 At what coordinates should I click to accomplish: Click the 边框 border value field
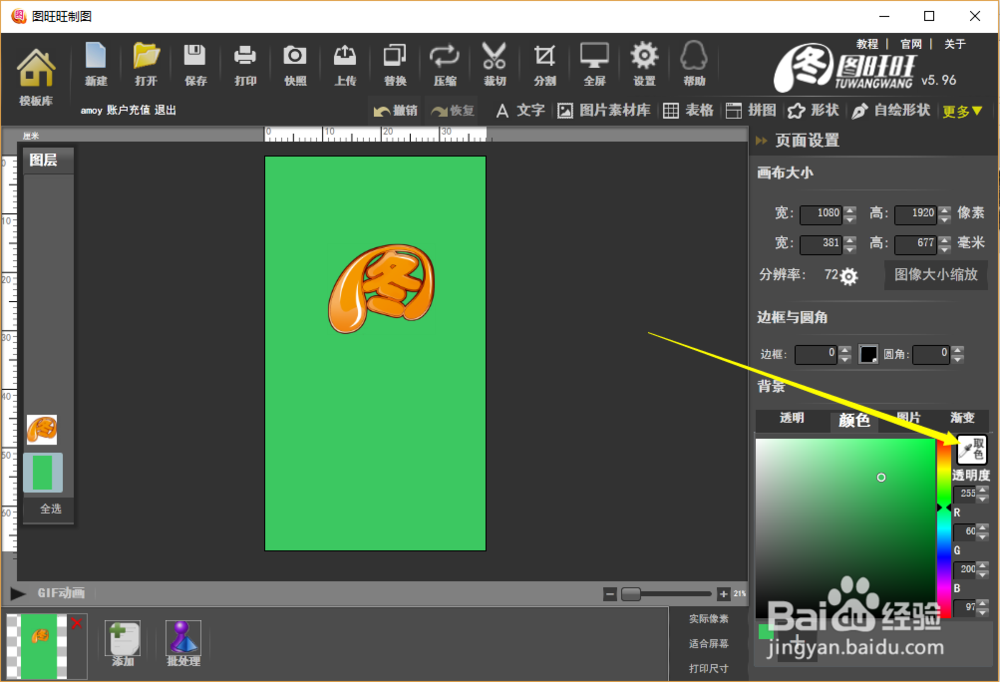click(x=816, y=354)
